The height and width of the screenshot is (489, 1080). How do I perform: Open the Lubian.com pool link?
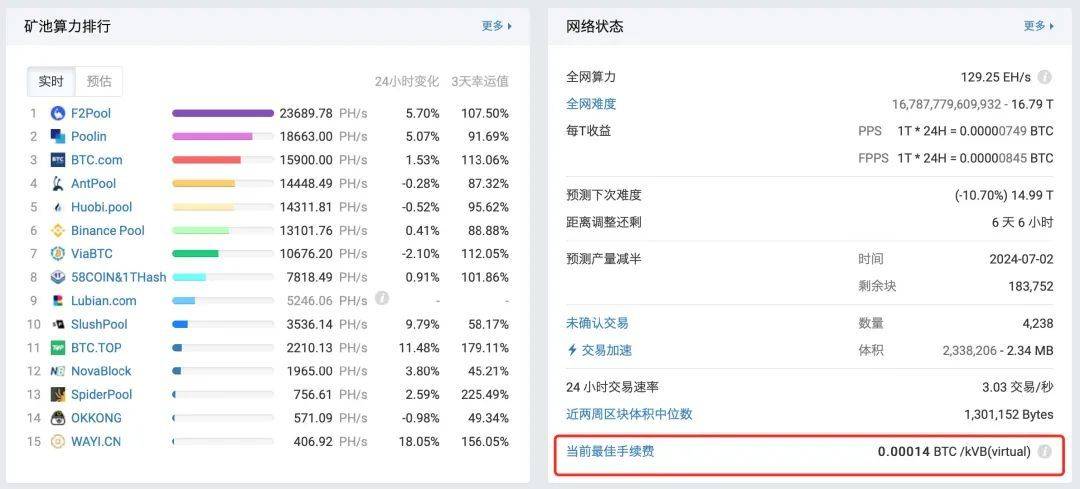[104, 301]
